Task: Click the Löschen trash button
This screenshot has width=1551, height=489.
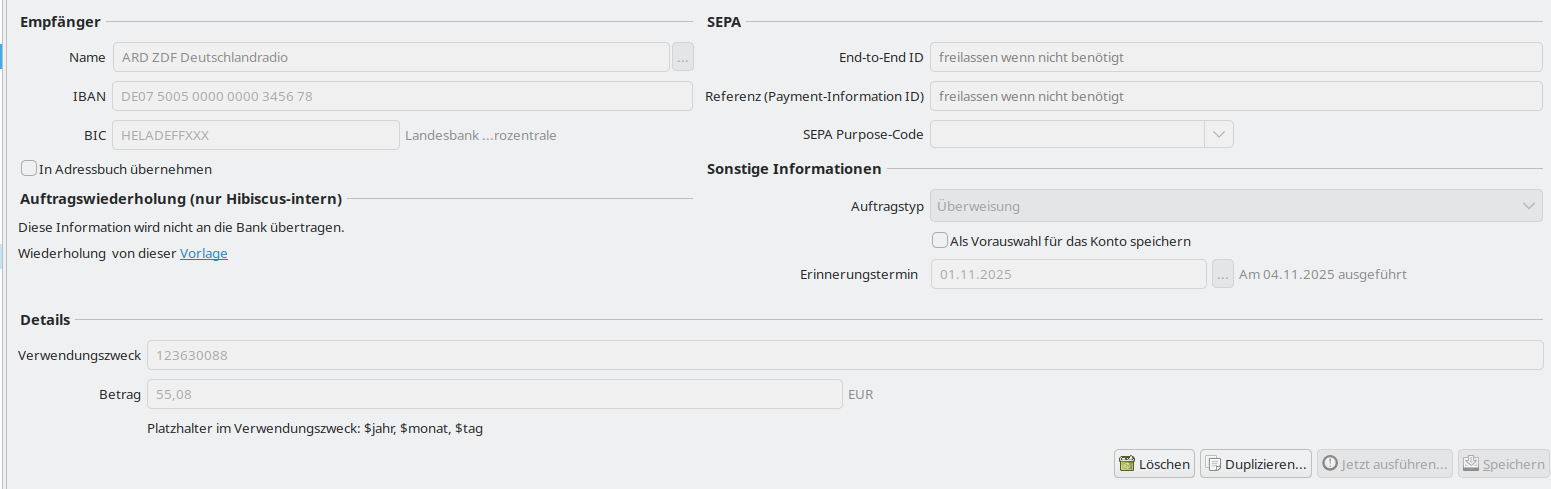Action: pos(1154,464)
